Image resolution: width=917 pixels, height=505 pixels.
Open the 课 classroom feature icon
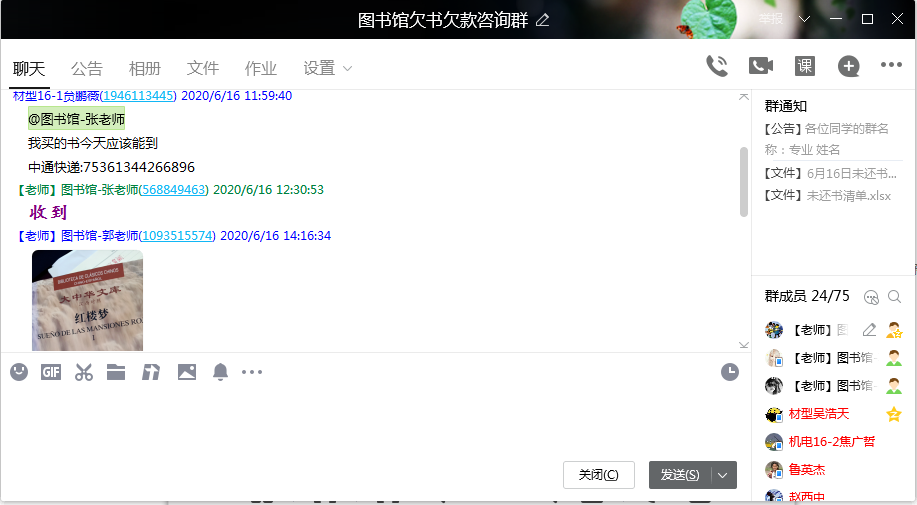tap(805, 66)
